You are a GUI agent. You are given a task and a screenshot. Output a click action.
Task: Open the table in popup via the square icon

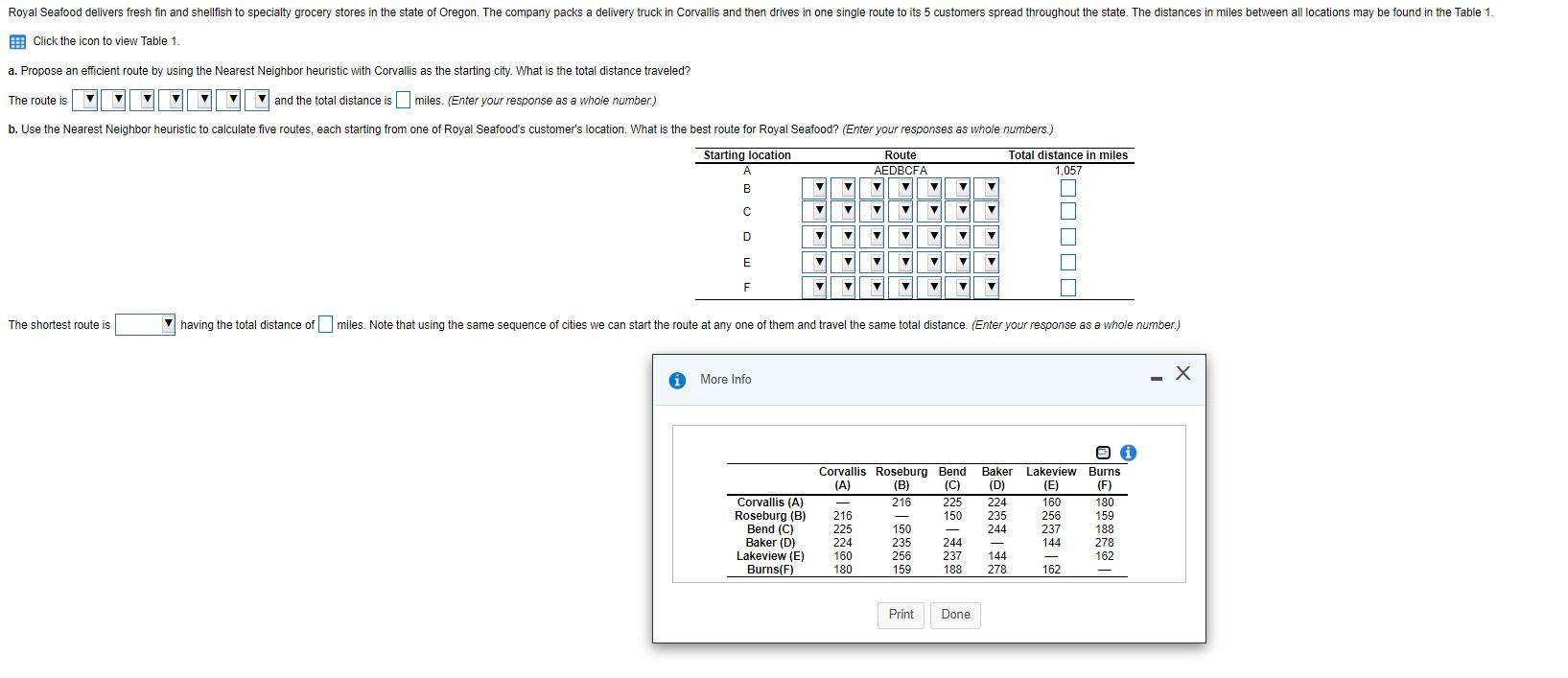point(1103,453)
